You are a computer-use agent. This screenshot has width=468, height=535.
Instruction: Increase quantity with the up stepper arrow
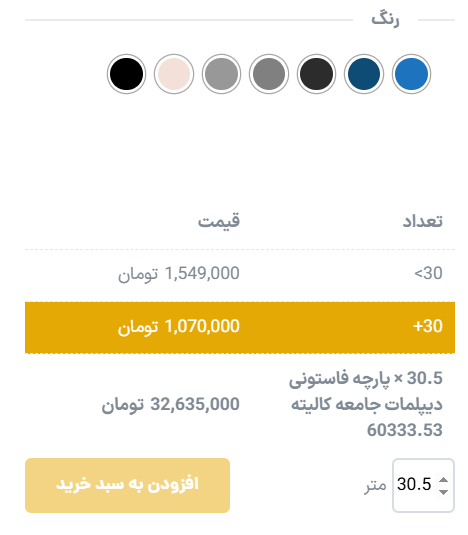(443, 480)
